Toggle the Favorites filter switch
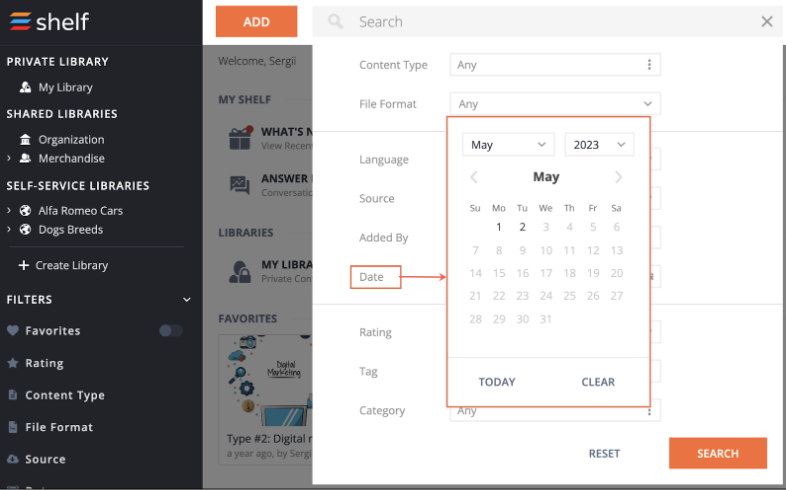786x490 pixels. pos(170,331)
